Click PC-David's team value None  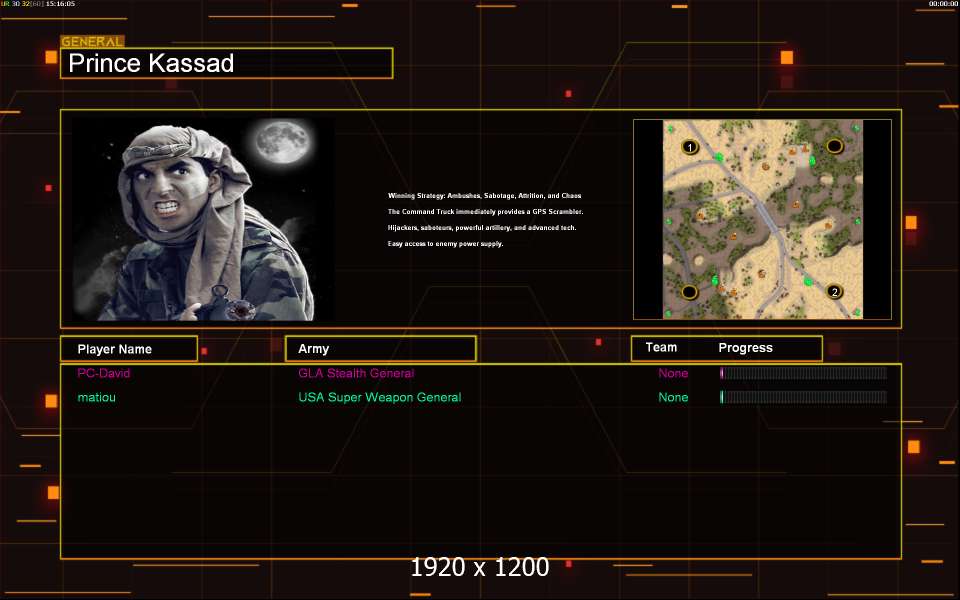coord(673,374)
